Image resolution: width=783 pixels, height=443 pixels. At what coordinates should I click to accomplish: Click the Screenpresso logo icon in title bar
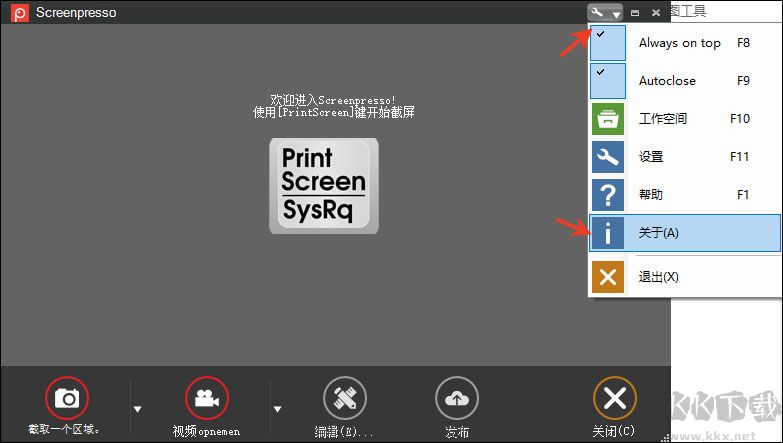[x=20, y=12]
